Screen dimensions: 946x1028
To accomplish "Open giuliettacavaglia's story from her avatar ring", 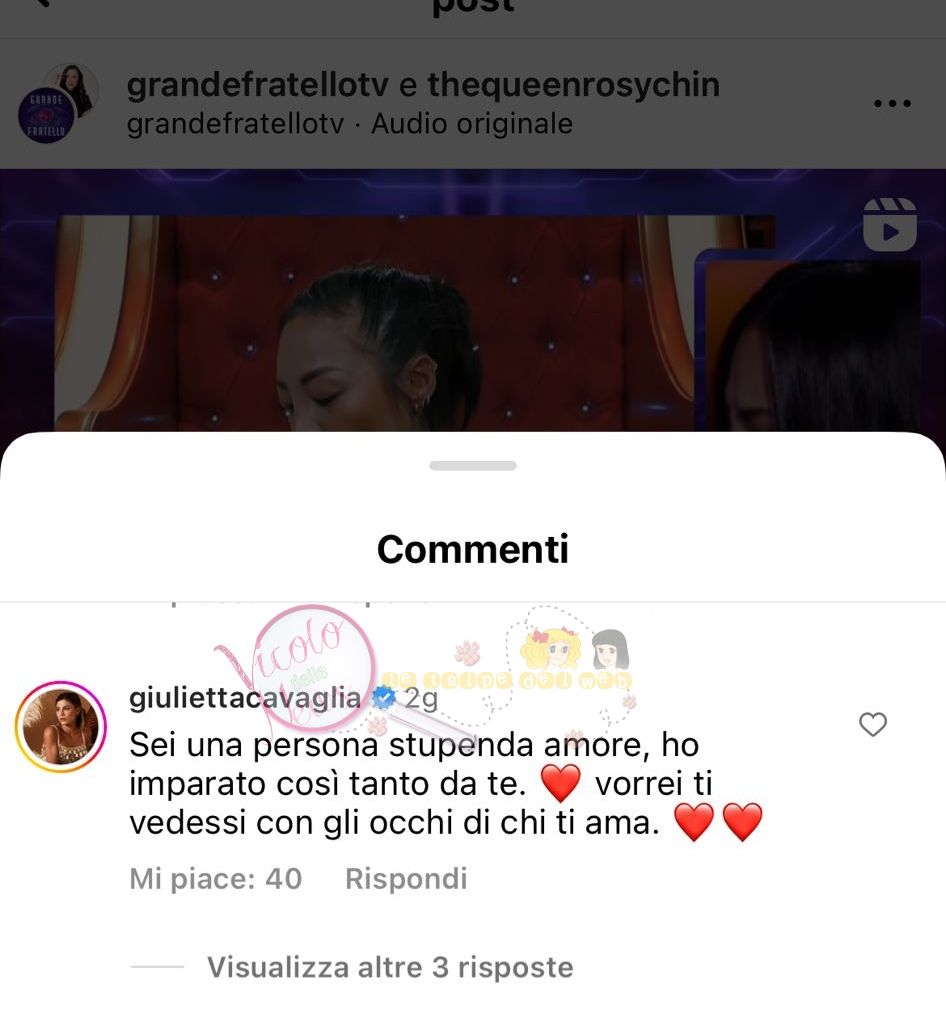I will tap(61, 726).
